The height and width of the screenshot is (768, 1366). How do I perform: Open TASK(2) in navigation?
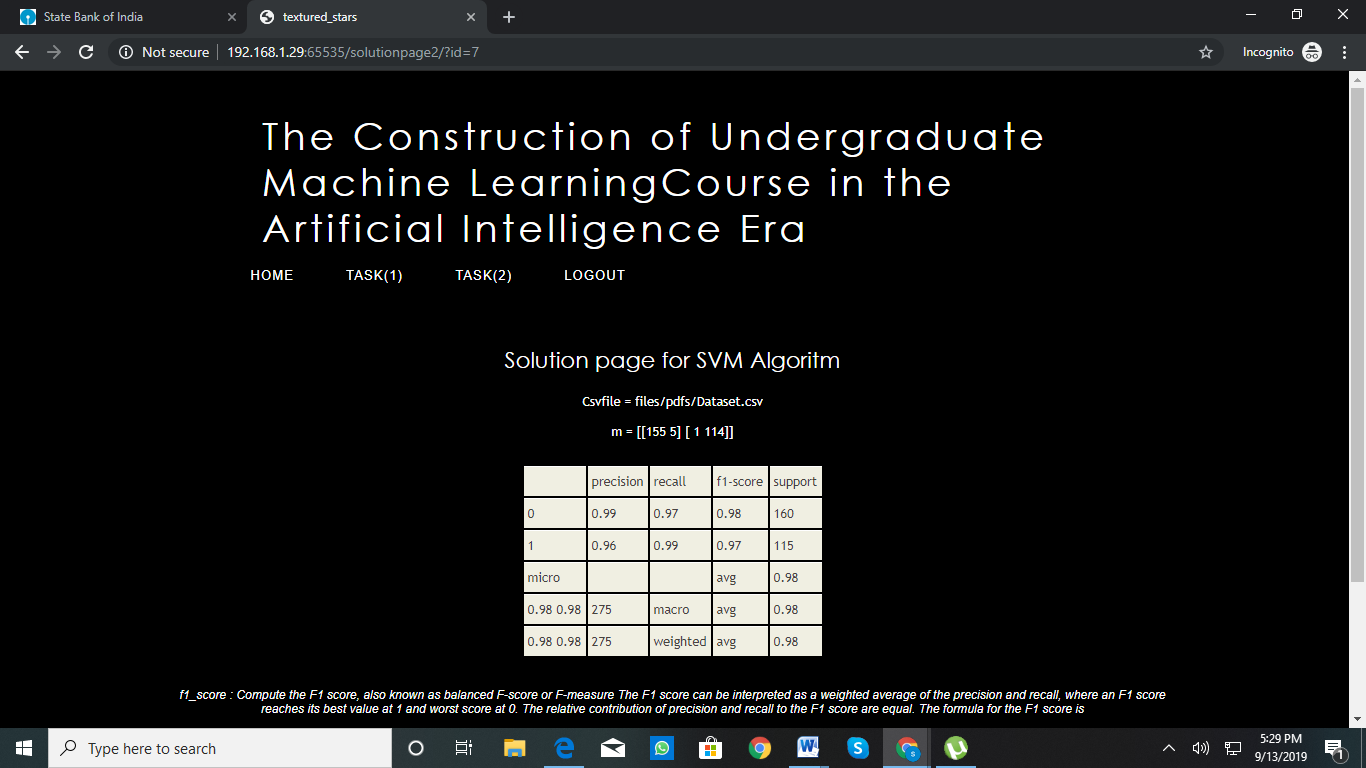tap(483, 275)
